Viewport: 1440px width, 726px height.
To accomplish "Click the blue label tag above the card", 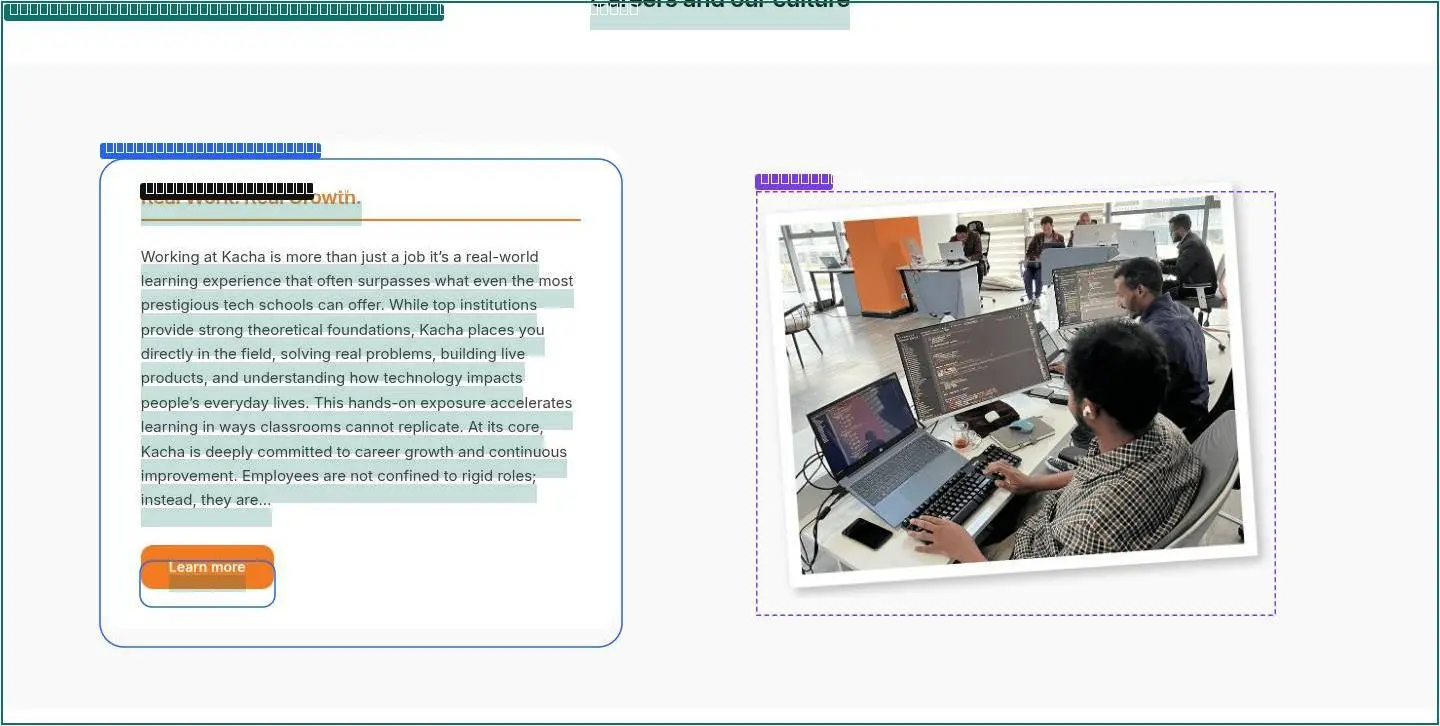I will pos(210,149).
